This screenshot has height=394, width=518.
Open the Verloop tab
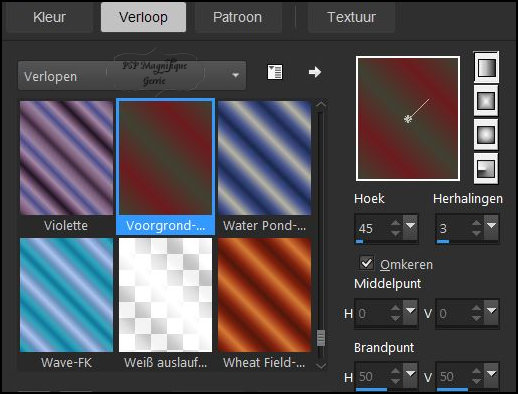point(143,17)
